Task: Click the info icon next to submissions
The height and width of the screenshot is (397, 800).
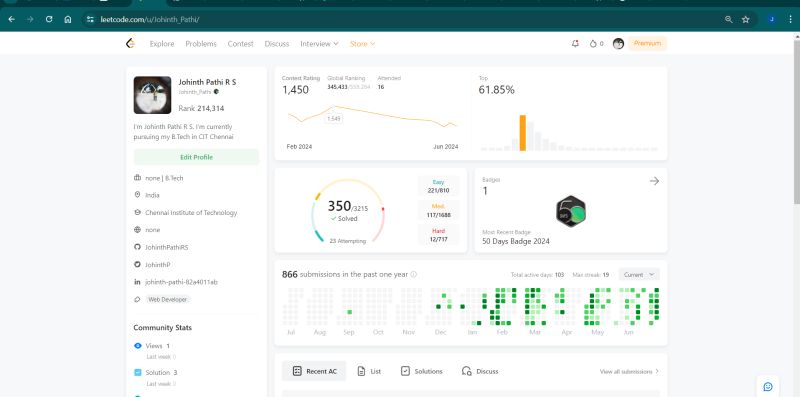Action: (413, 275)
